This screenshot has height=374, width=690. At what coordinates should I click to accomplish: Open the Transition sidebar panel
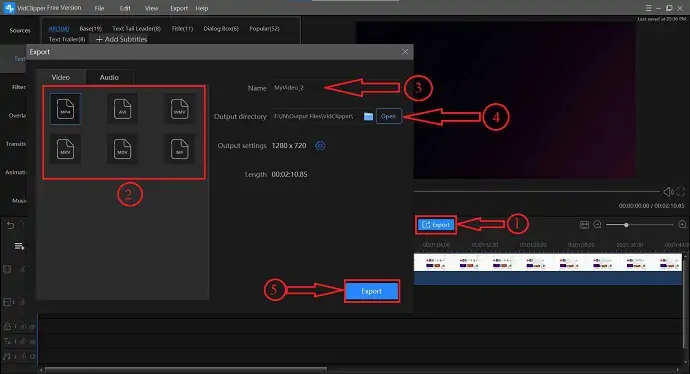(16, 144)
